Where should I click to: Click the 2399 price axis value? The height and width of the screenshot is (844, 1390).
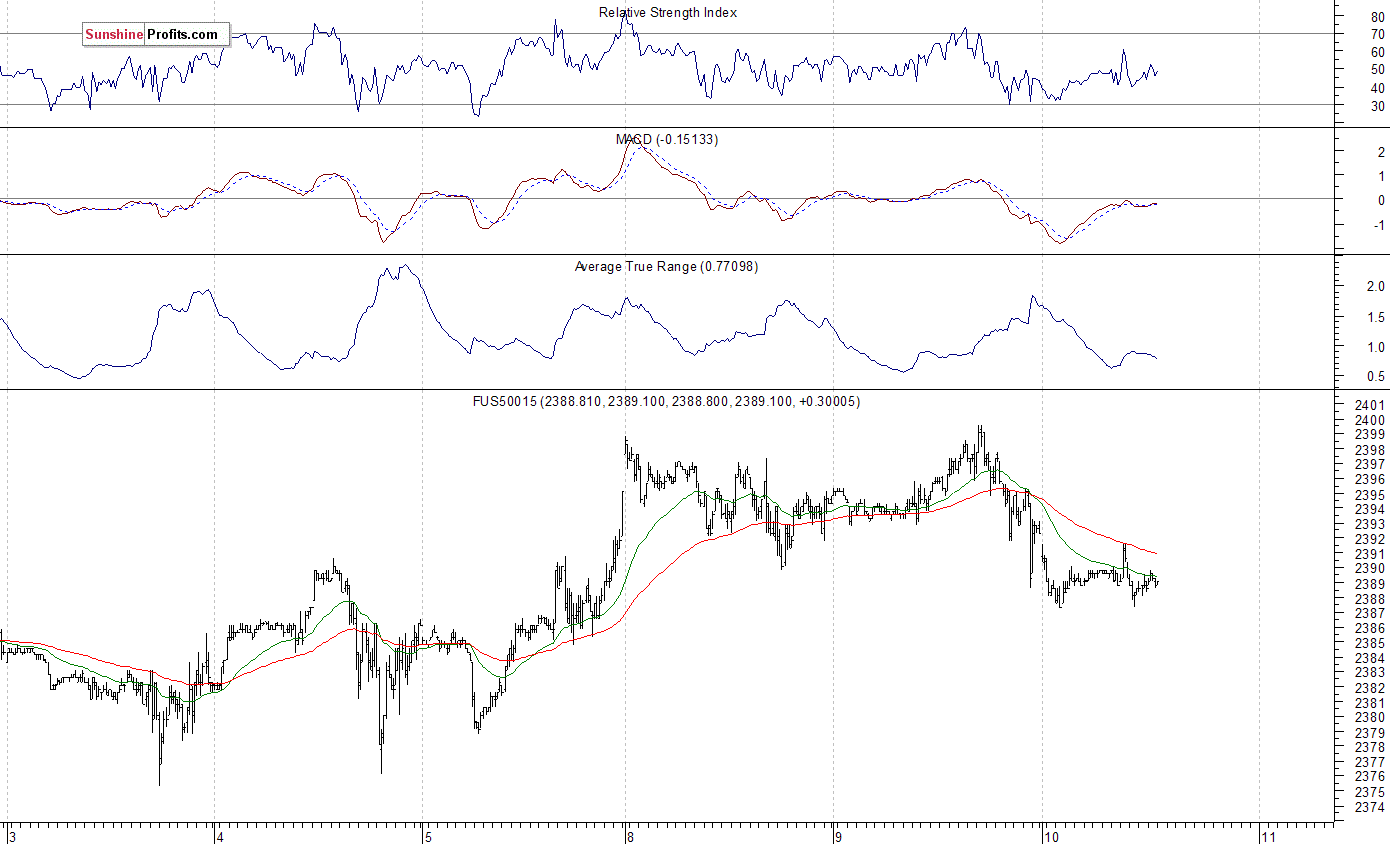tap(1371, 435)
